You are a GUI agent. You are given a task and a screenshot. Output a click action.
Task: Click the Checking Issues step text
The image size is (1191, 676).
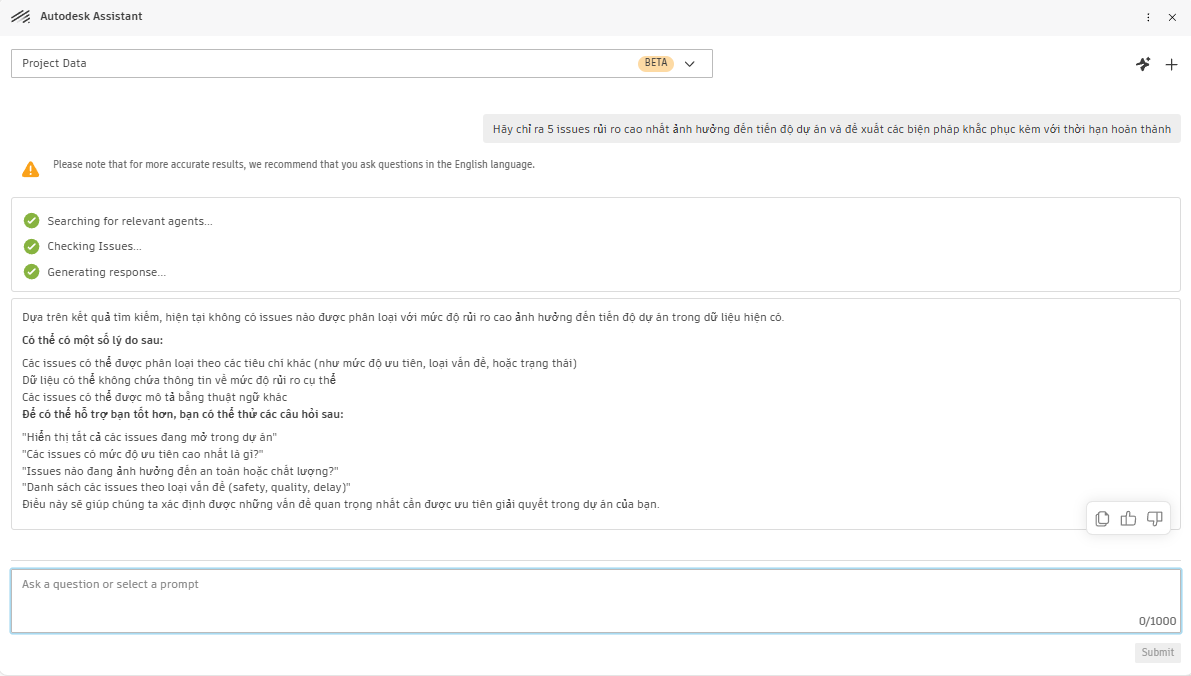point(94,246)
